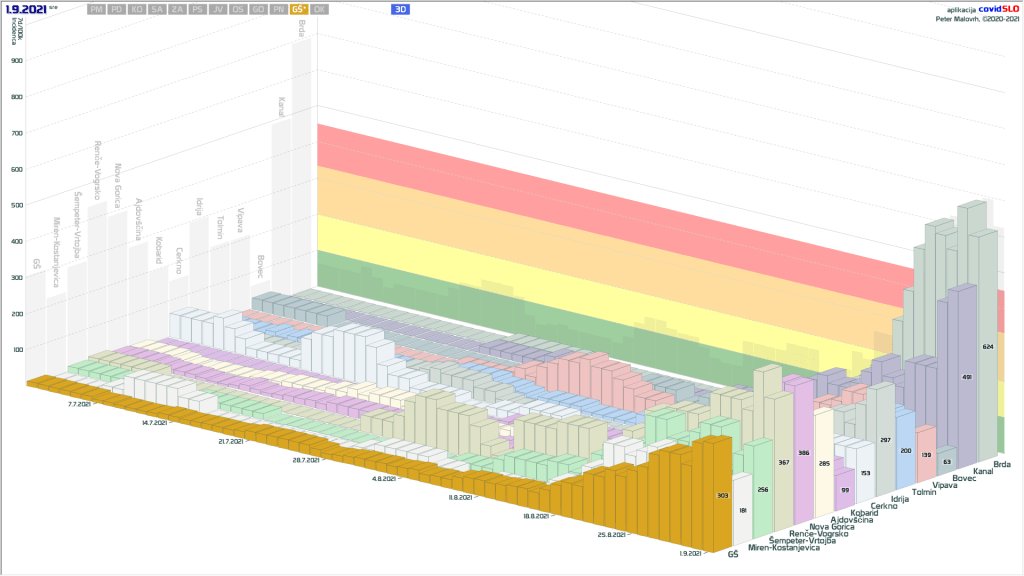This screenshot has width=1024, height=576.
Task: Switch to the PD region tab
Action: (117, 9)
